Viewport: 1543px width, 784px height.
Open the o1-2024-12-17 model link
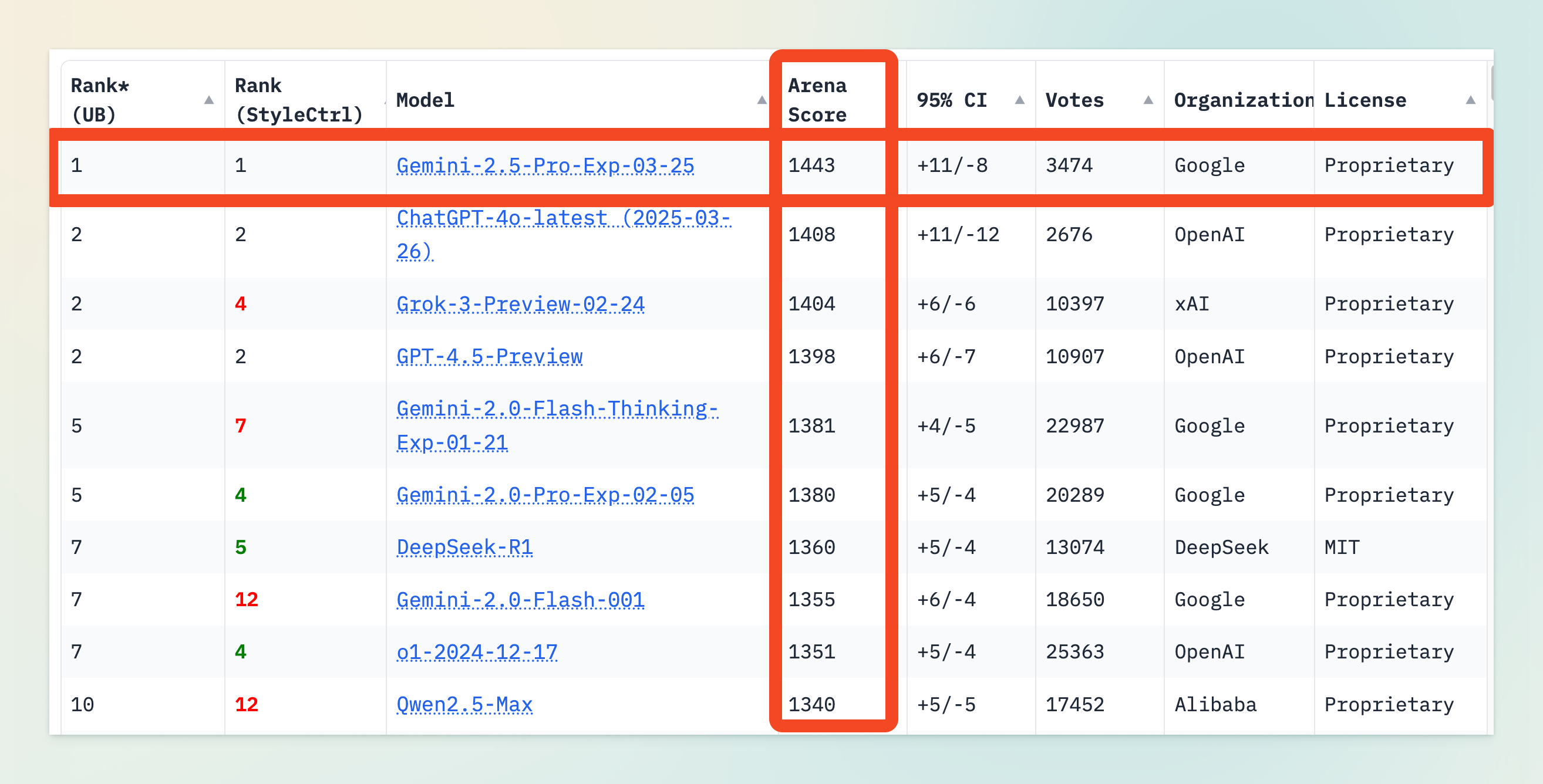coord(477,652)
